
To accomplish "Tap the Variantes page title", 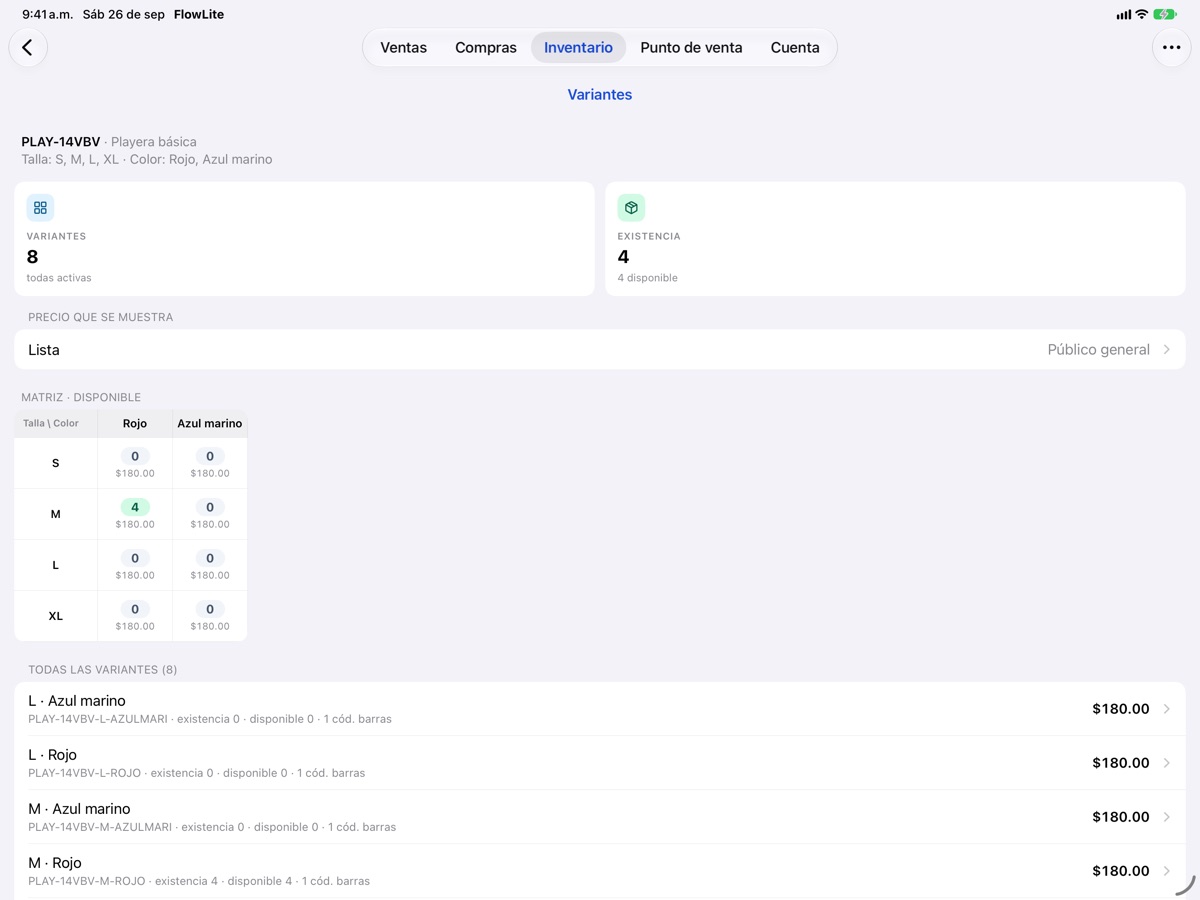I will click(x=600, y=95).
